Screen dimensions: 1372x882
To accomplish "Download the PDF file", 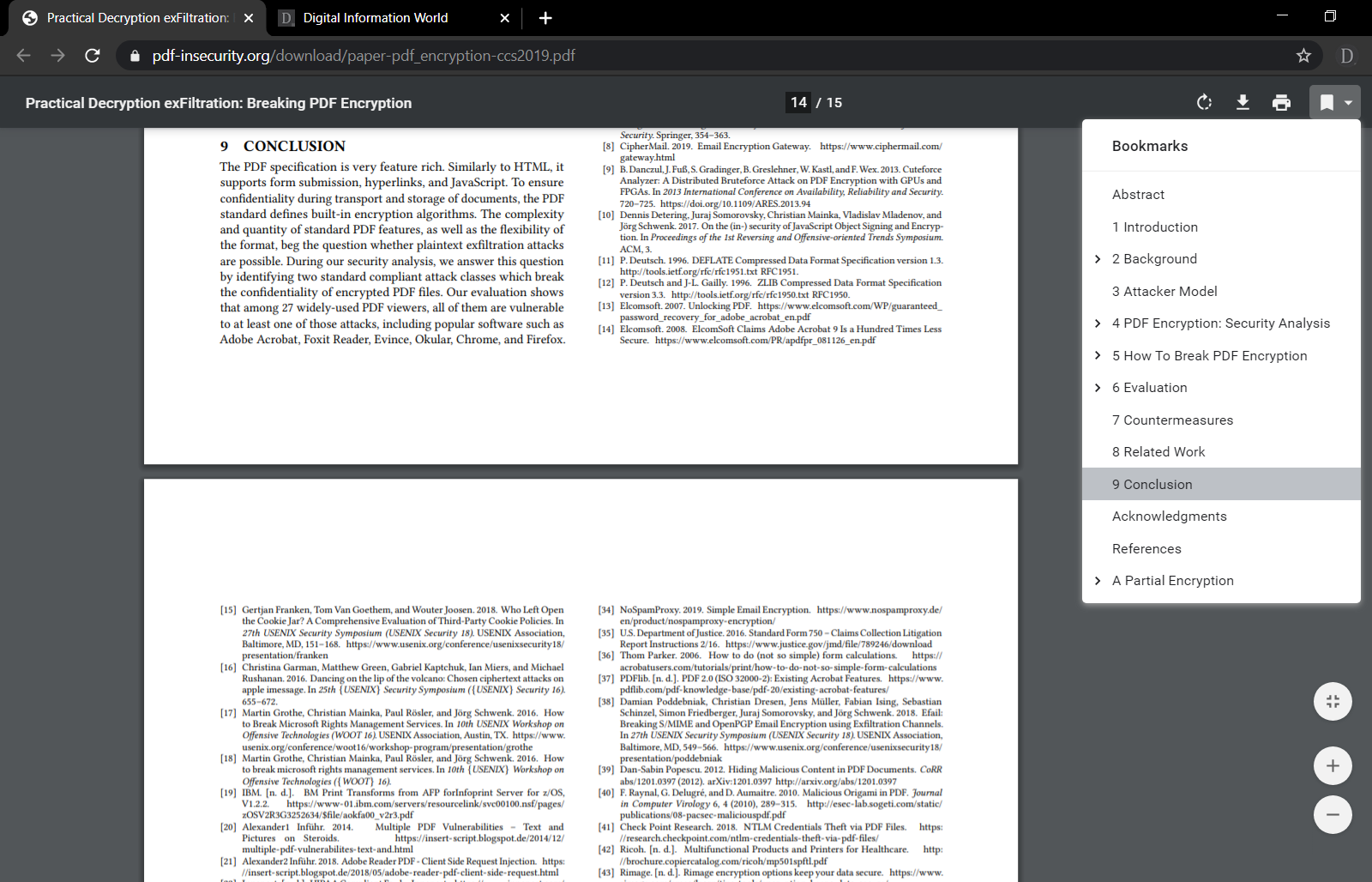I will (1243, 102).
